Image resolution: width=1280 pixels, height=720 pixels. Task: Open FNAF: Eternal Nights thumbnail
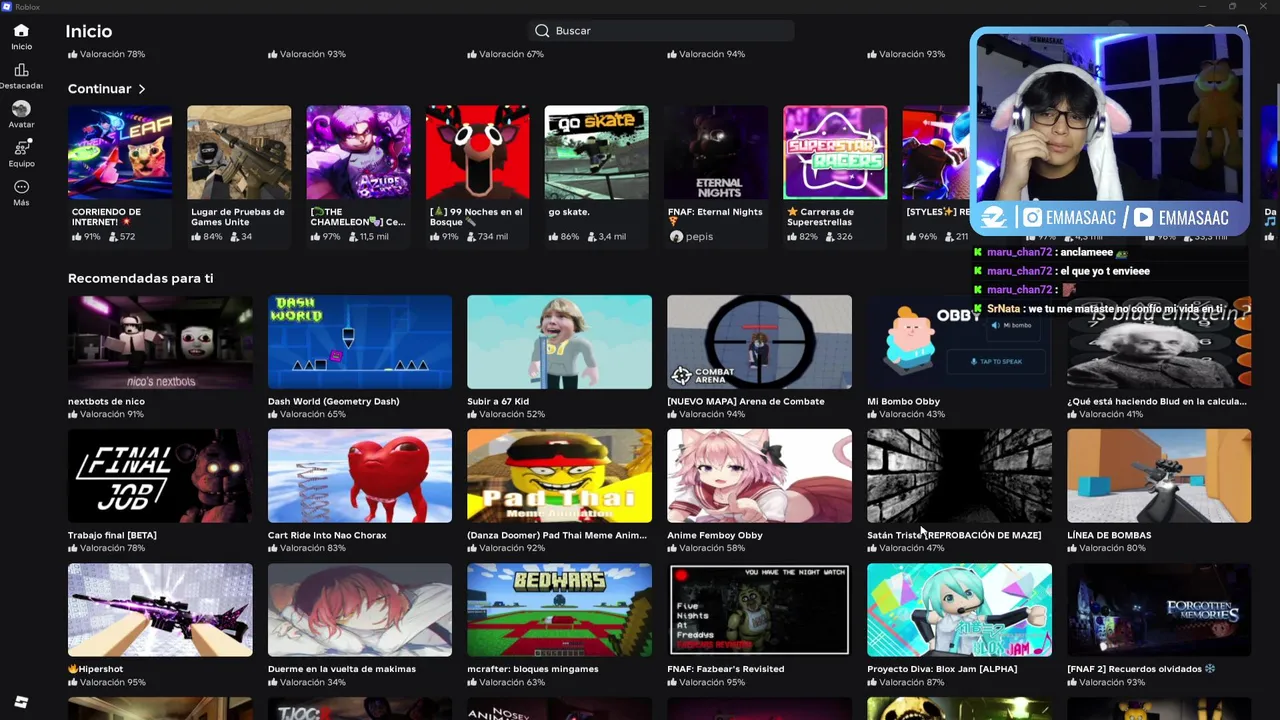coord(715,152)
